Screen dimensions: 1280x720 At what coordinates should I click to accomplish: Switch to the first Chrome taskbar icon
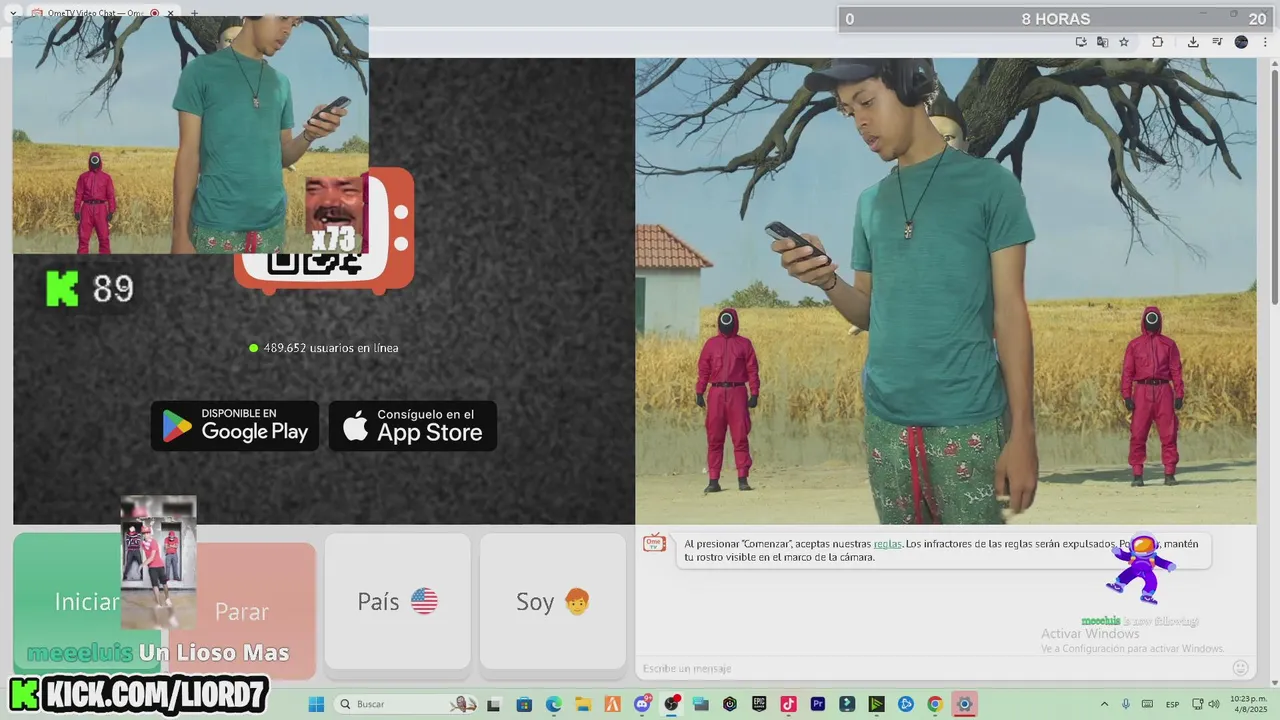tap(934, 704)
